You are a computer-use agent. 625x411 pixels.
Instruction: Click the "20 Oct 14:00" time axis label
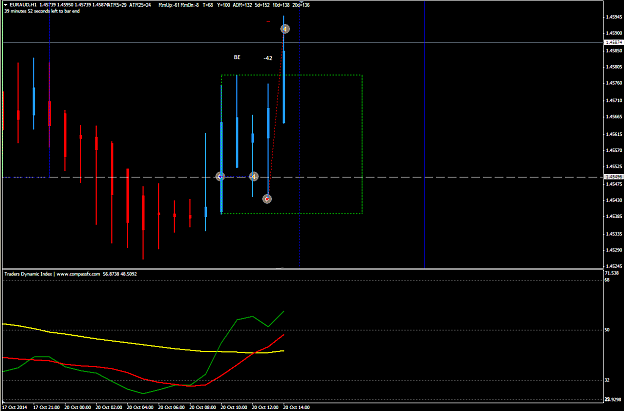coord(296,407)
